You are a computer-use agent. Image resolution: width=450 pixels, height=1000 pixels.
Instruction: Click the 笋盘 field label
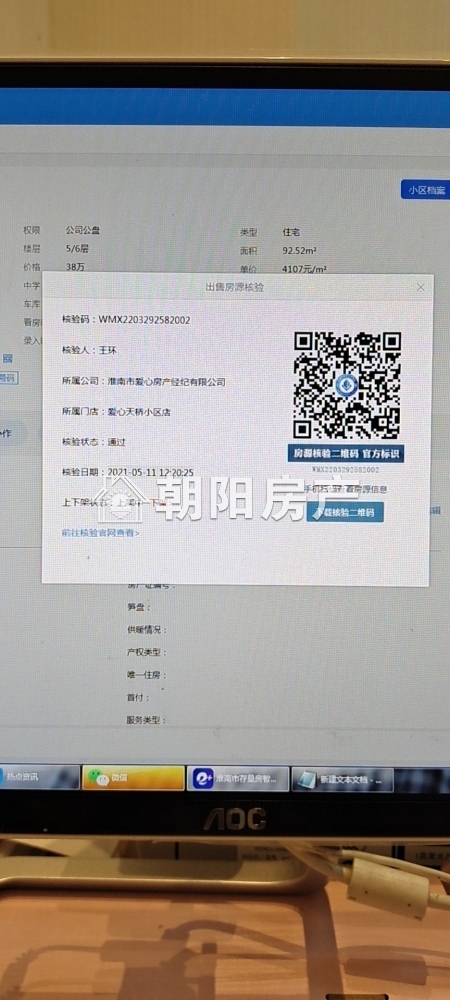point(138,607)
